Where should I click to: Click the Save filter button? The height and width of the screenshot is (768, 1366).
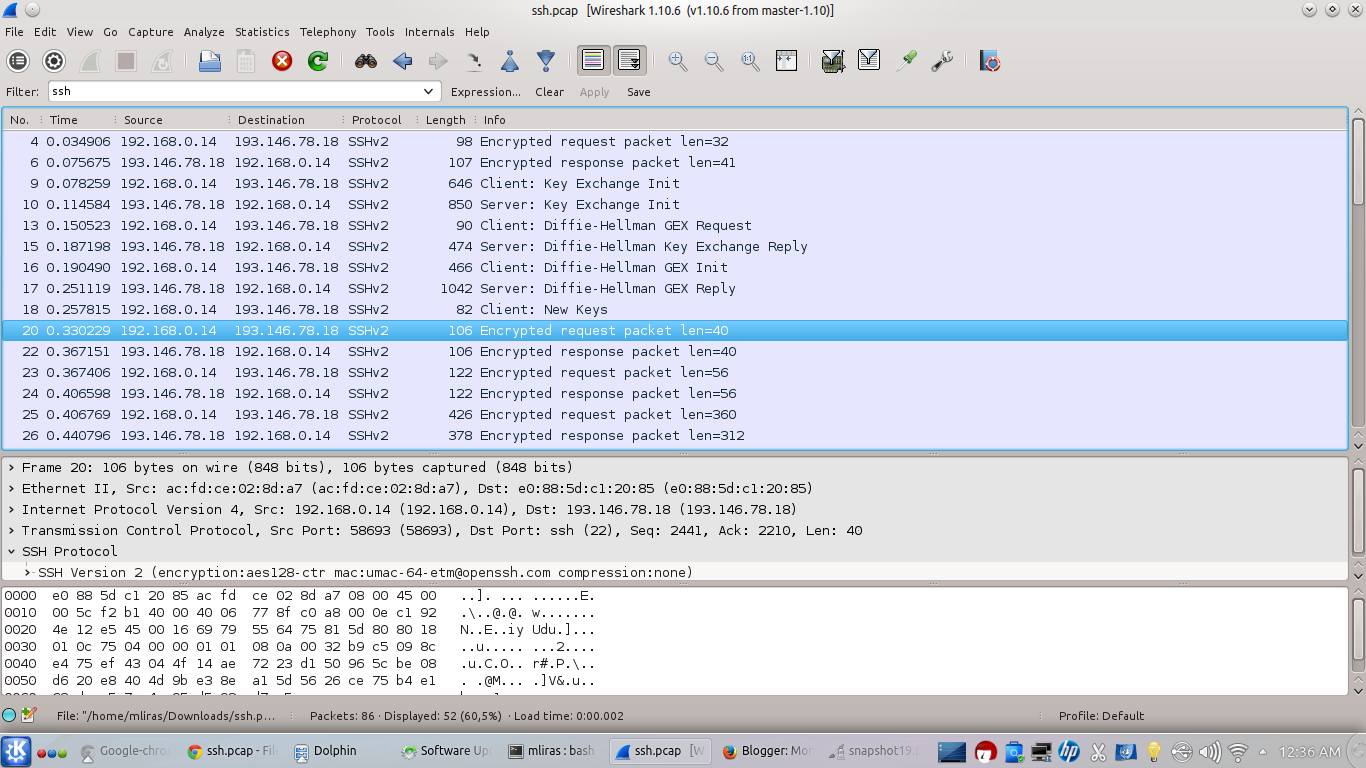click(x=639, y=92)
